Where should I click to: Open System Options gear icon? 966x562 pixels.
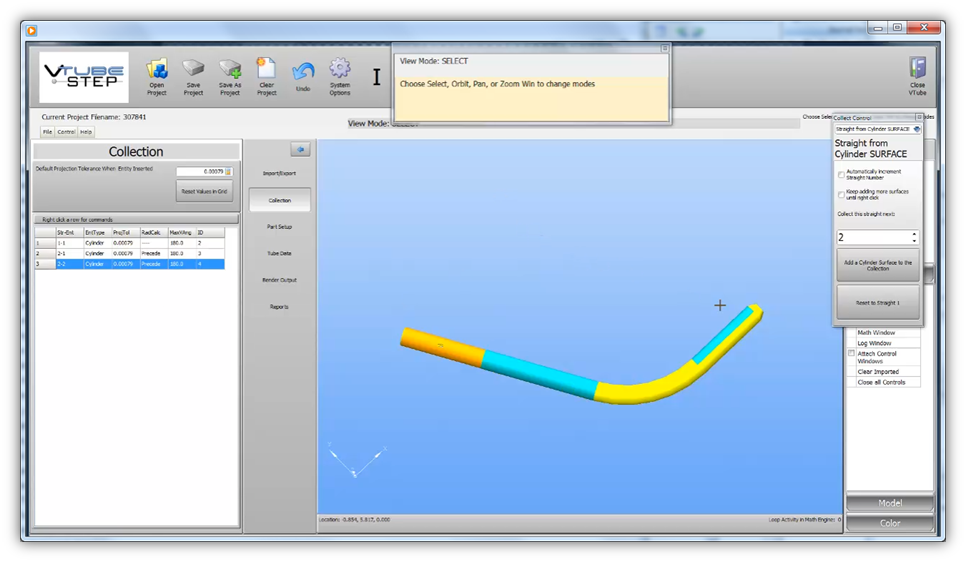point(340,70)
